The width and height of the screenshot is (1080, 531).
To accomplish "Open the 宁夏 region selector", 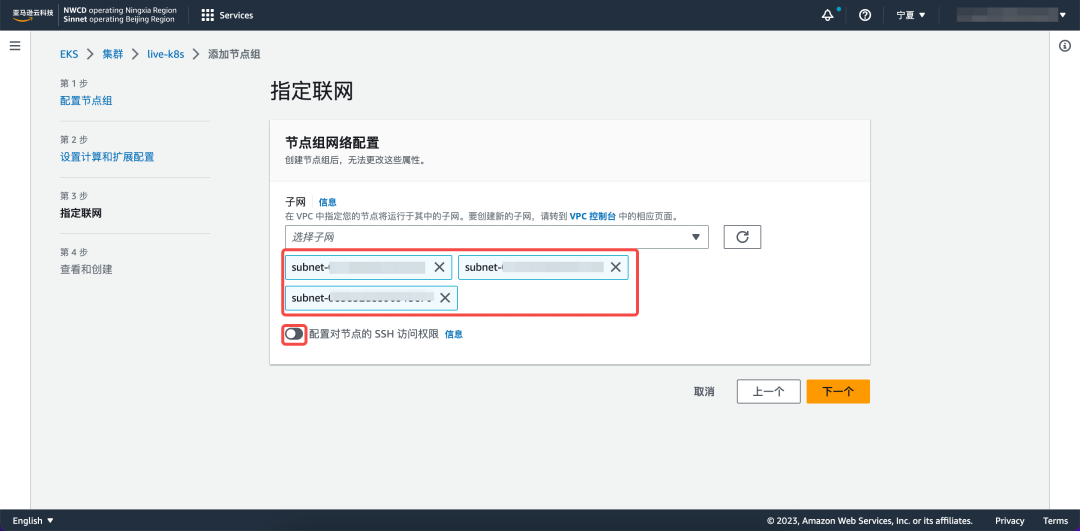I will (x=911, y=15).
